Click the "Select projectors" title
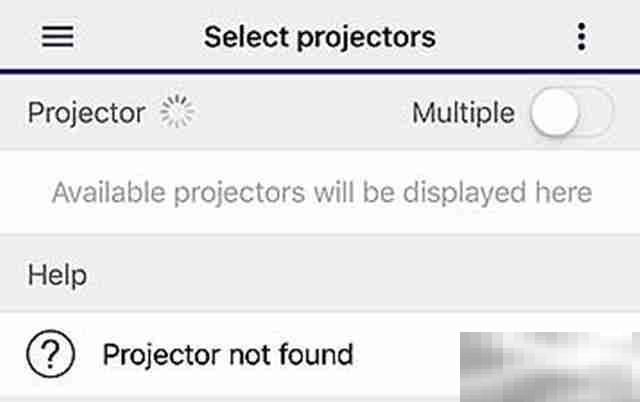Viewport: 640px width, 402px height. pos(320,37)
